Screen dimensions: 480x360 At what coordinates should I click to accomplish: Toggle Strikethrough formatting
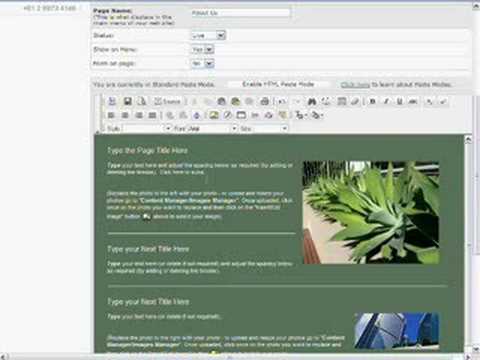[x=413, y=101]
